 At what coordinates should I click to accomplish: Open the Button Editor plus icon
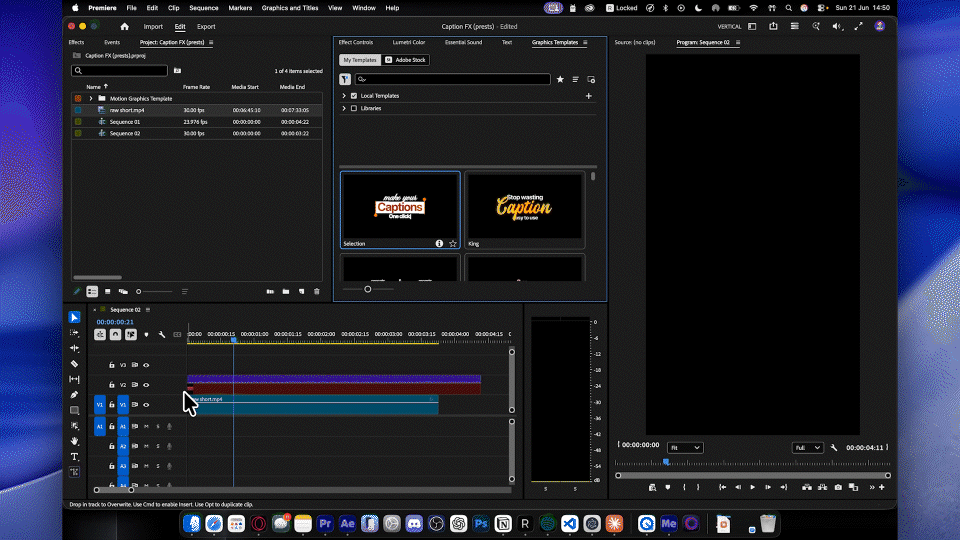point(882,487)
